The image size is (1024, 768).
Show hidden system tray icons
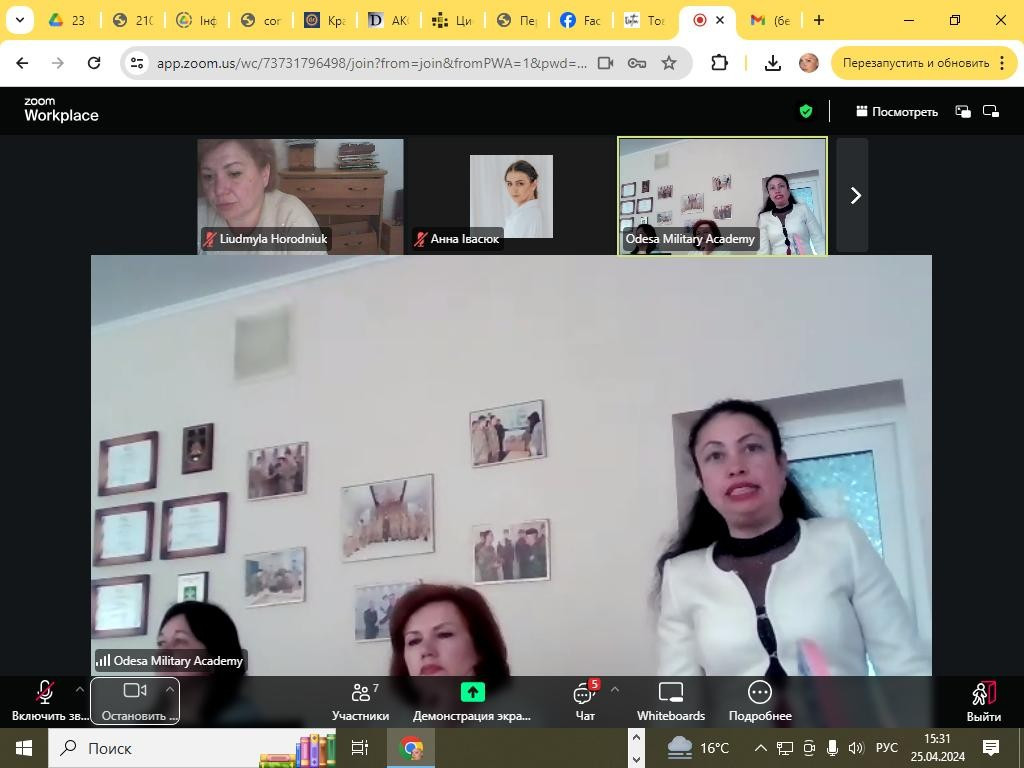click(760, 748)
